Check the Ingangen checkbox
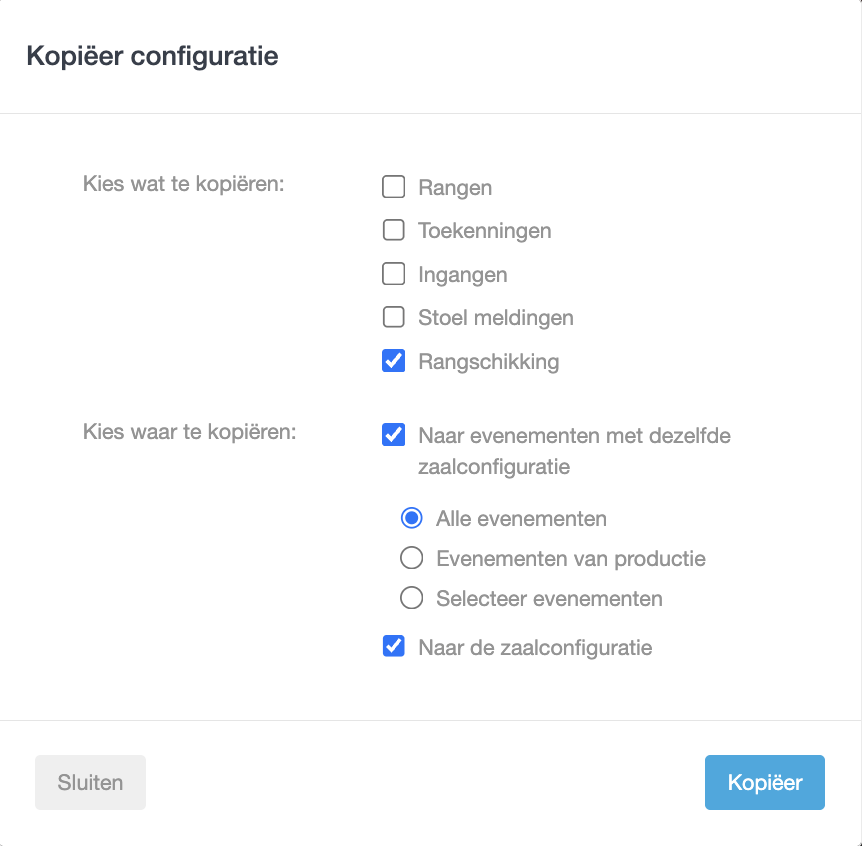 pos(394,274)
